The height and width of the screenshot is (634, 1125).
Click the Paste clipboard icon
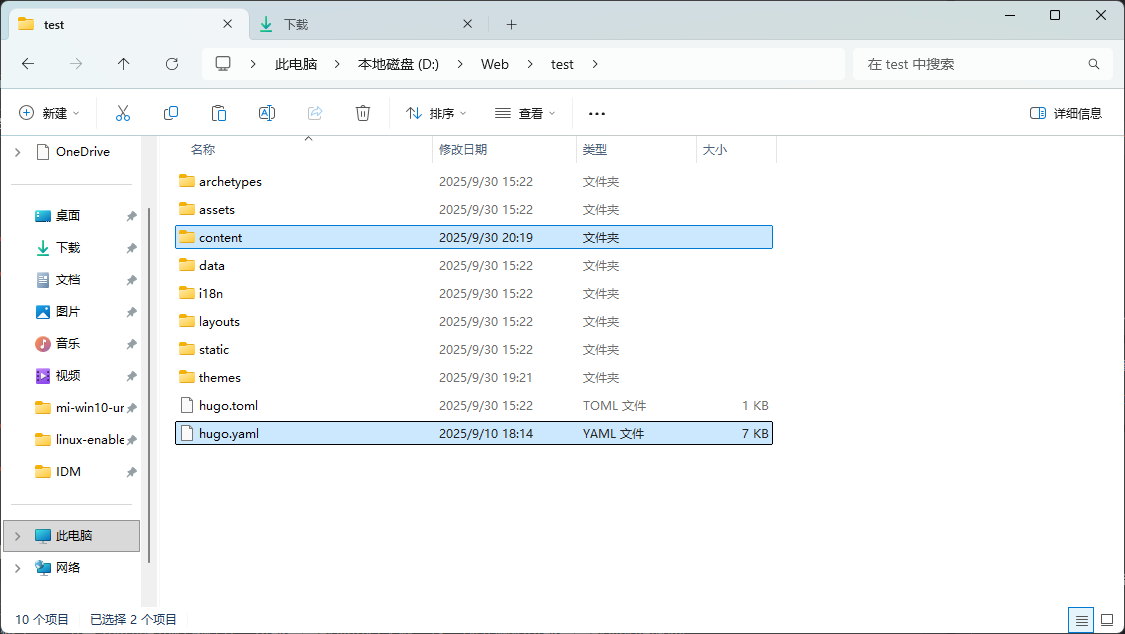point(219,113)
